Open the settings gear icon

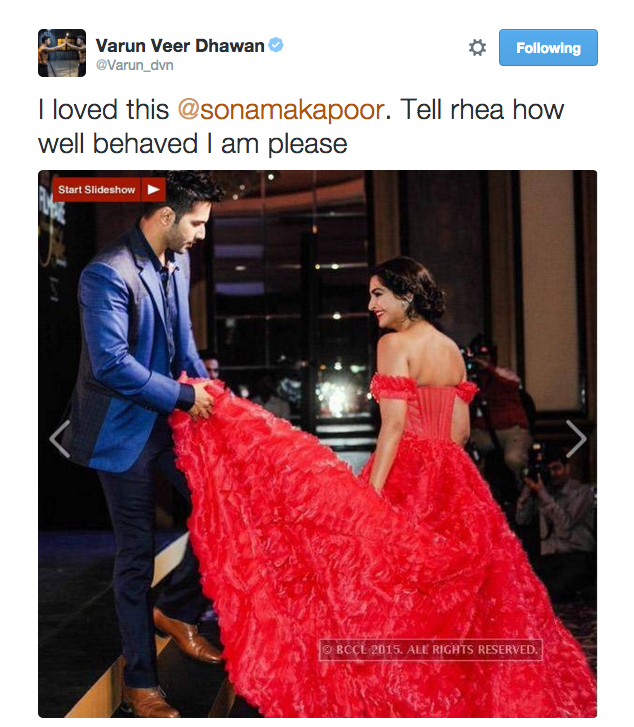point(477,47)
